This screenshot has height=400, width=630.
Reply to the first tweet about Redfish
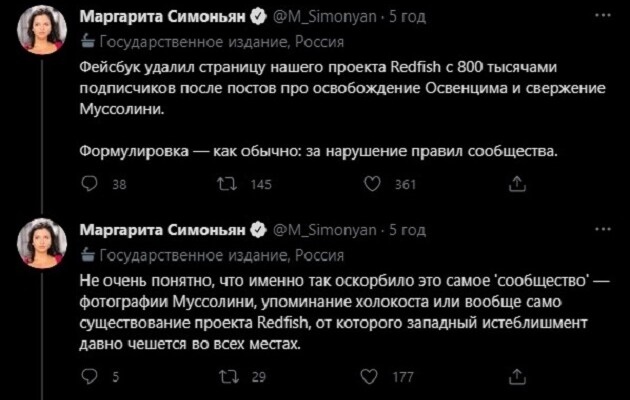click(x=88, y=183)
